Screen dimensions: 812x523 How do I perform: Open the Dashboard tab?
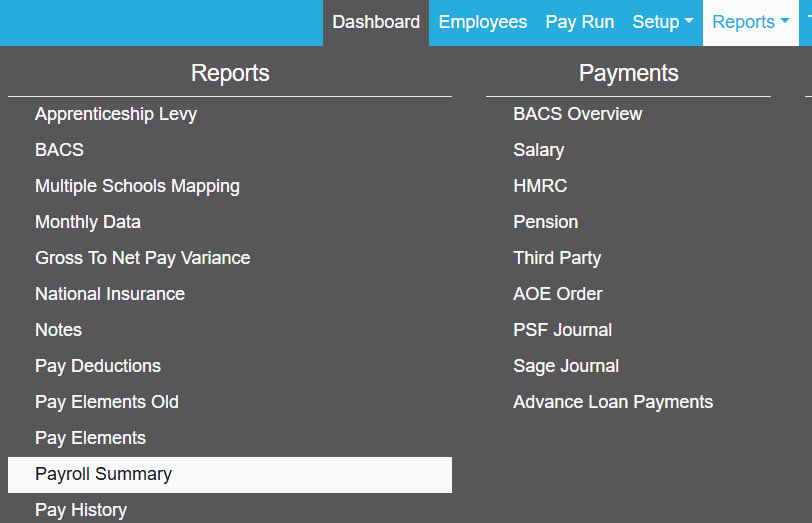(x=376, y=22)
